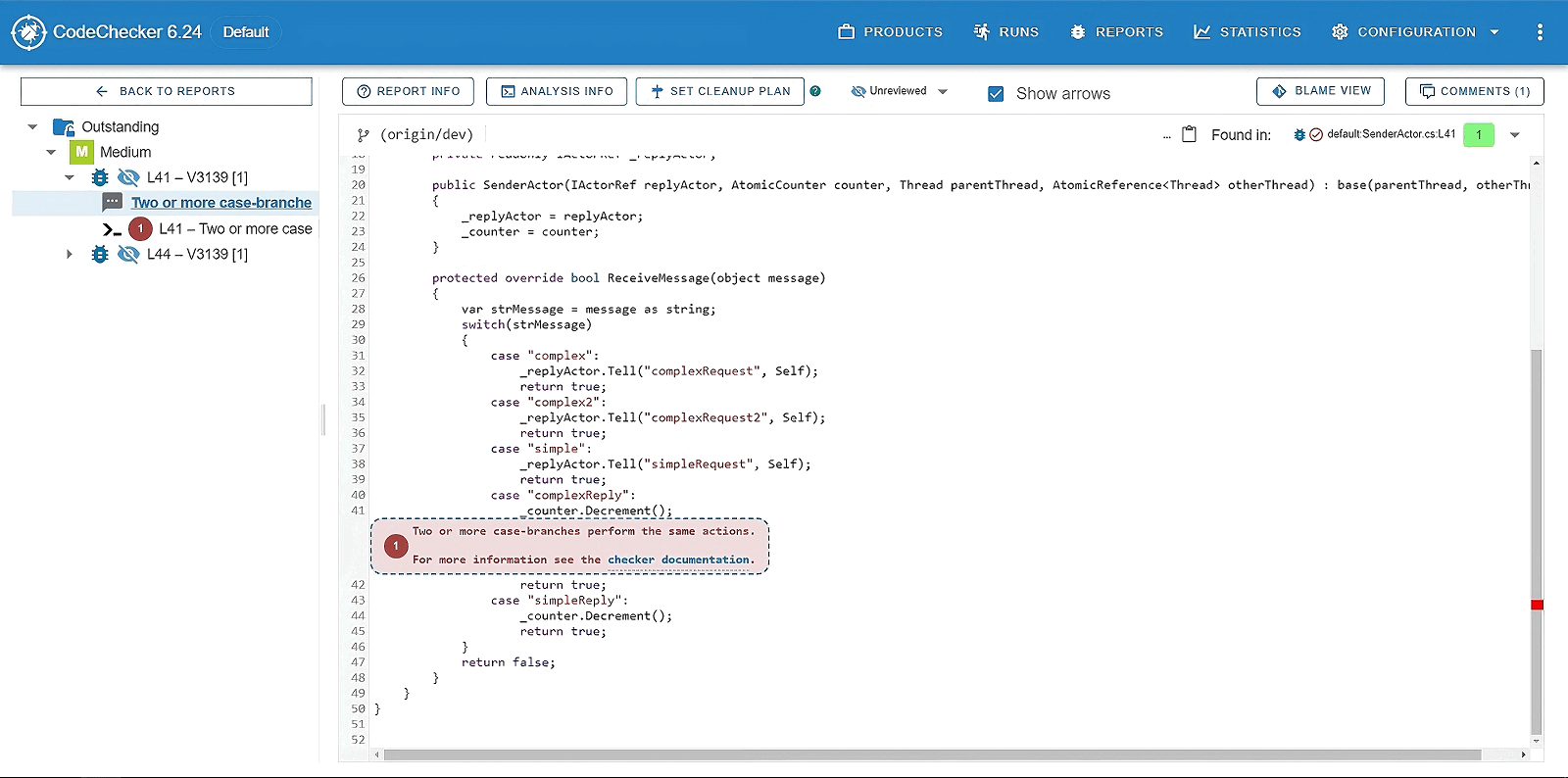The height and width of the screenshot is (778, 1568).
Task: Click the Outstanding folder icon in tree
Action: point(64,126)
